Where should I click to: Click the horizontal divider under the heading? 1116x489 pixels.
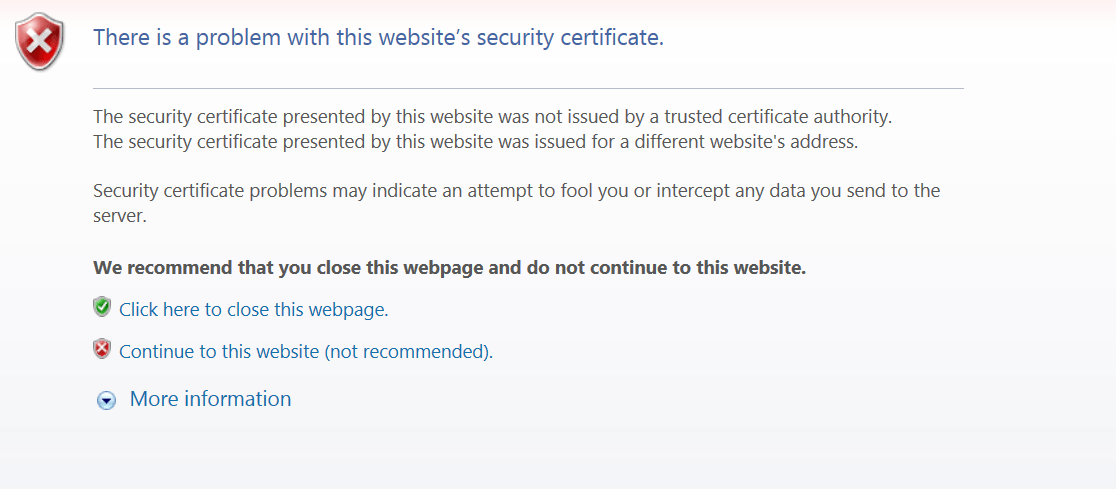(528, 88)
